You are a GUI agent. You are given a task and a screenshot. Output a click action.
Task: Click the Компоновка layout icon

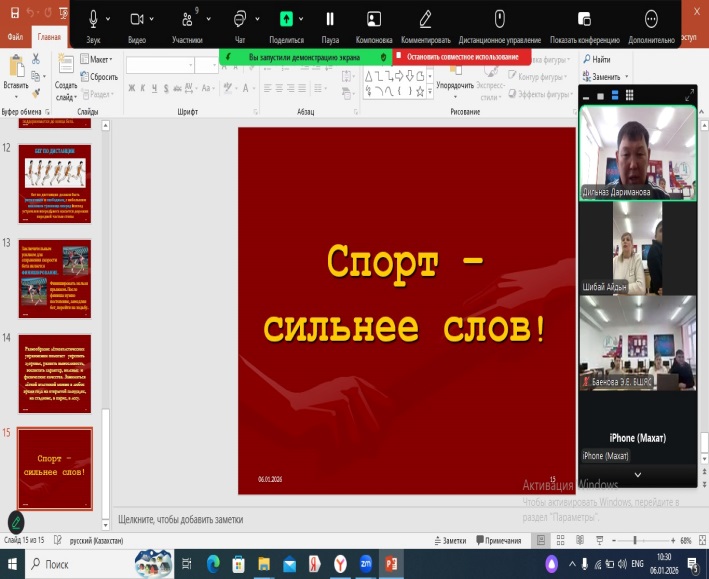click(373, 20)
